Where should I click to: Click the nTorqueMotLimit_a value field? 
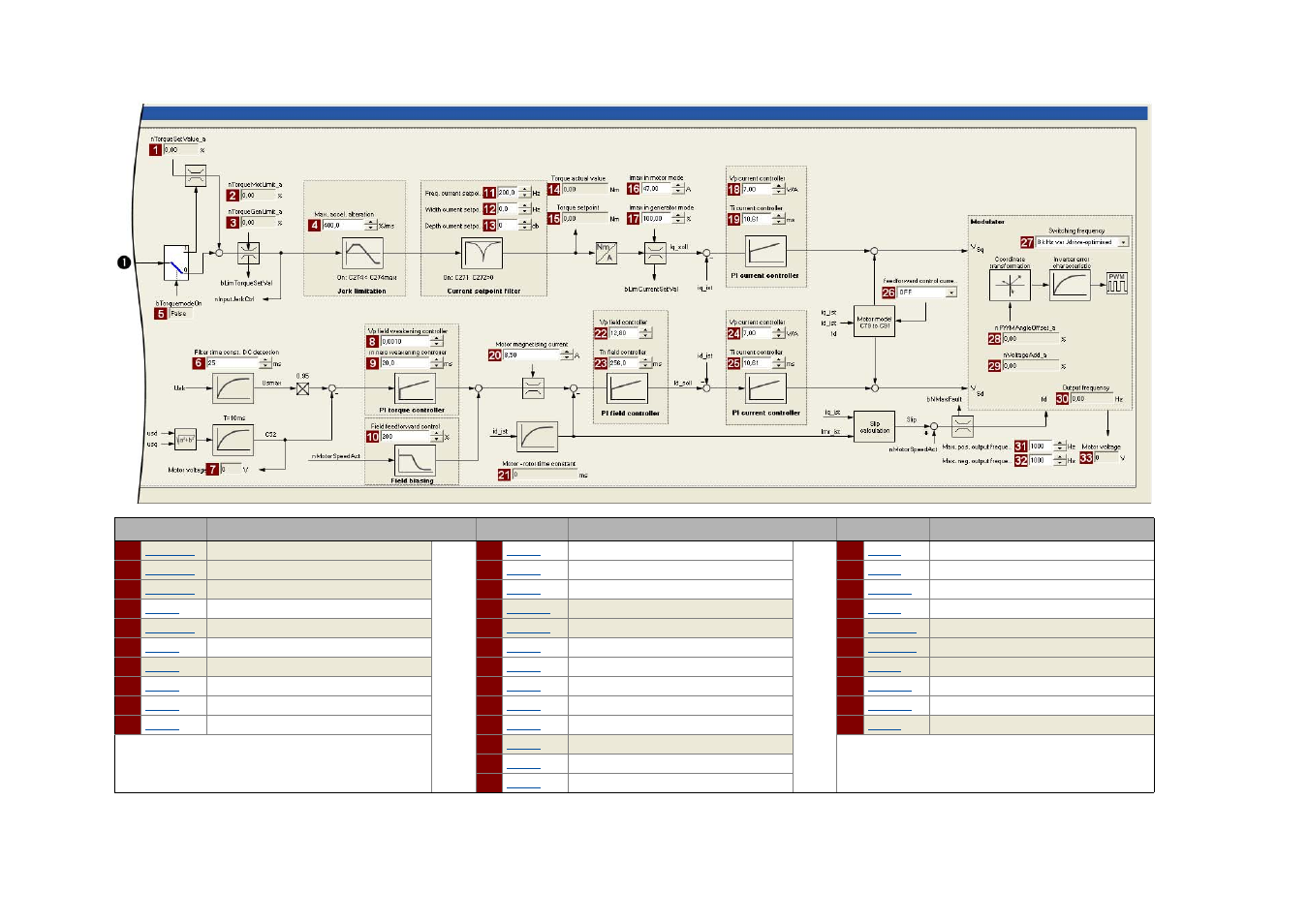(258, 196)
